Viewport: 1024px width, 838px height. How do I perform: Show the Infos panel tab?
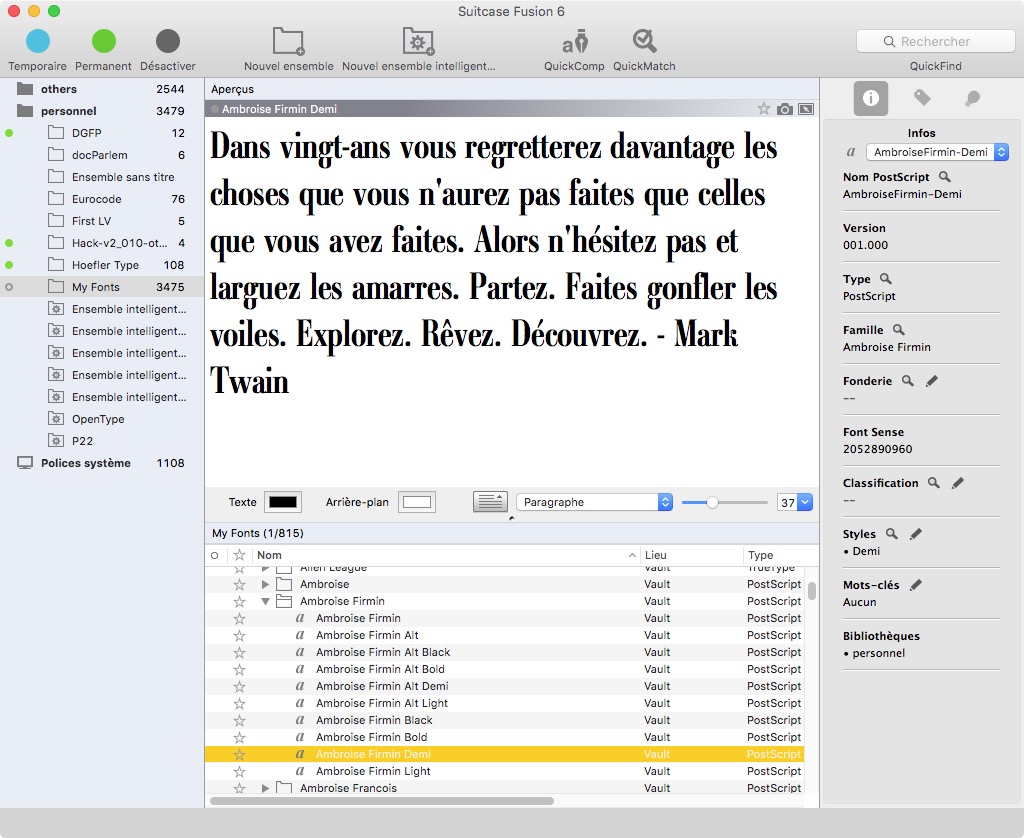tap(871, 98)
